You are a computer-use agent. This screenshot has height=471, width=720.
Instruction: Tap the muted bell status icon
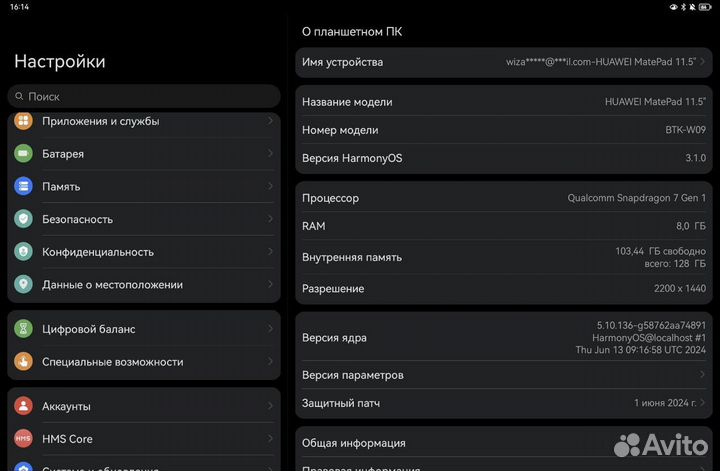click(692, 7)
